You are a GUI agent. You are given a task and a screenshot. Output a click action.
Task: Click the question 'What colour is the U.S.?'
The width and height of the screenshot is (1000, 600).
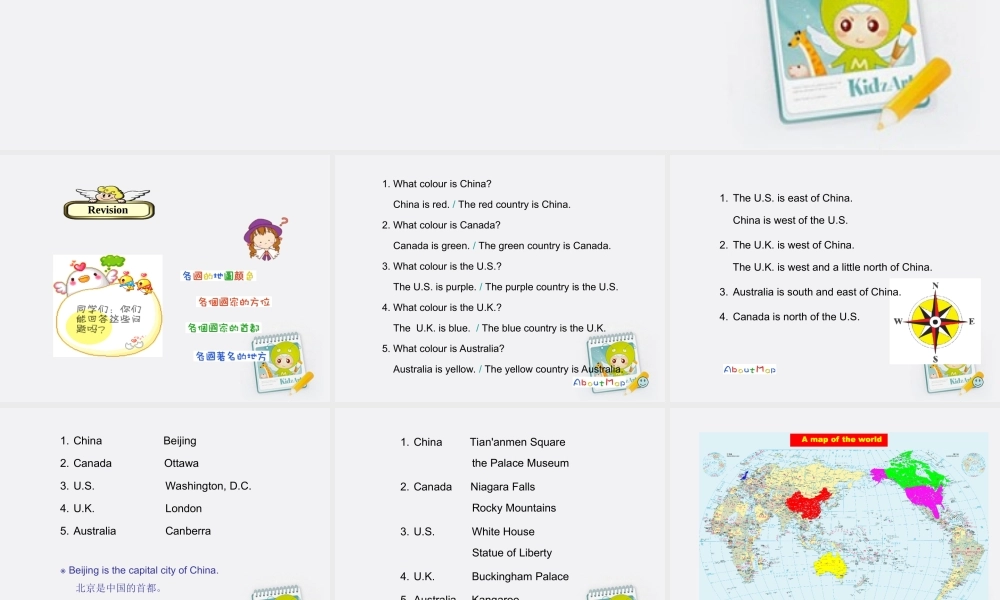click(x=447, y=267)
